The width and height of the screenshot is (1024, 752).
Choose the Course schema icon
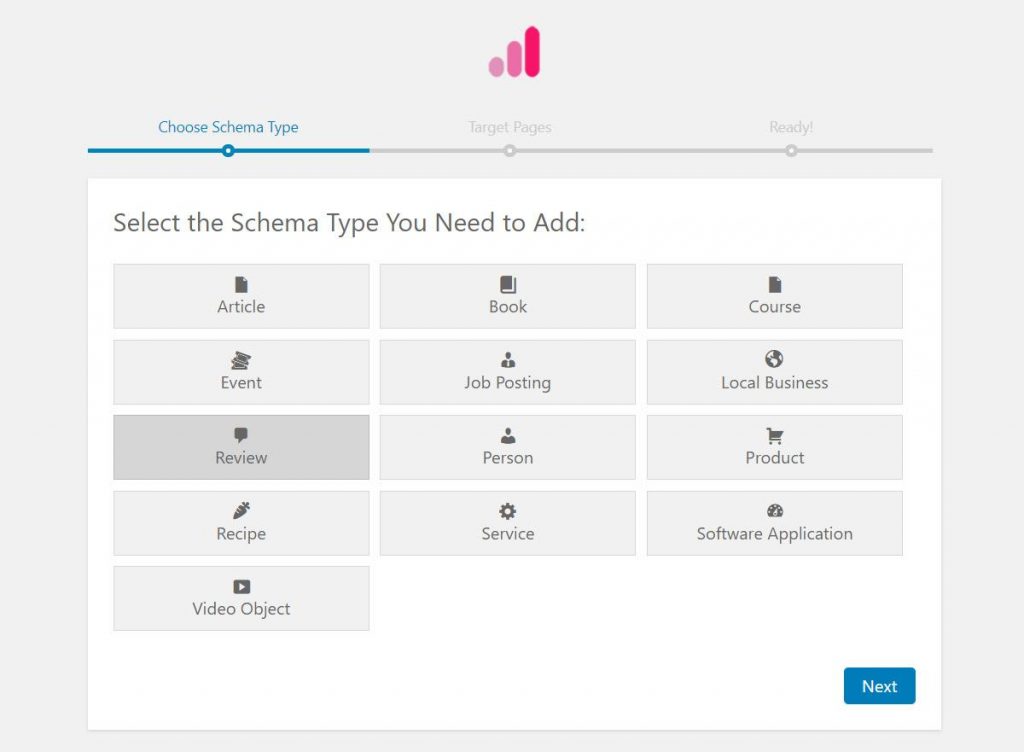pyautogui.click(x=774, y=284)
